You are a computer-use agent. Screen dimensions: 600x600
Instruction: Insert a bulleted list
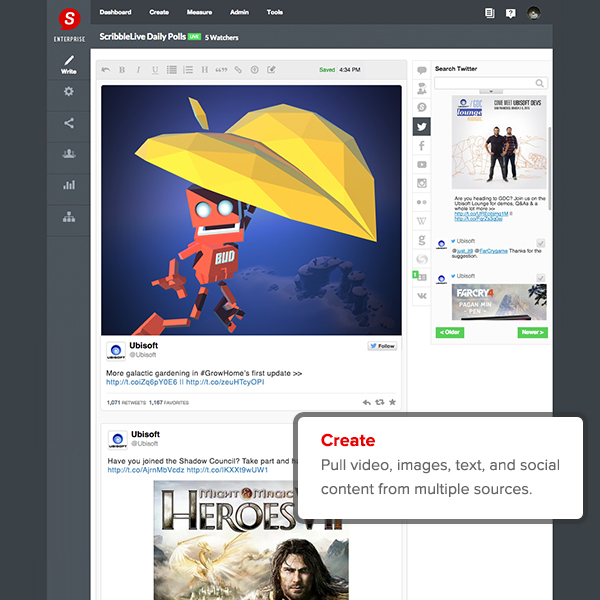click(x=171, y=70)
